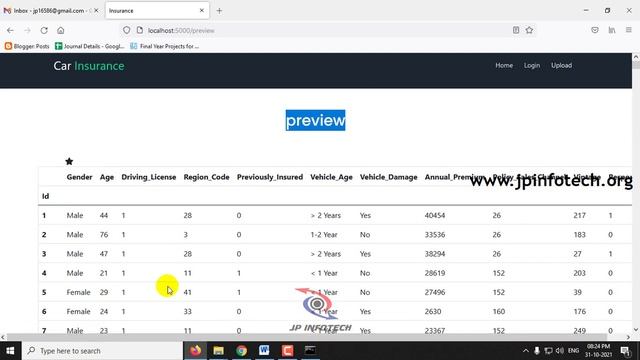
Task: Close the Insurance tab
Action: point(202,11)
